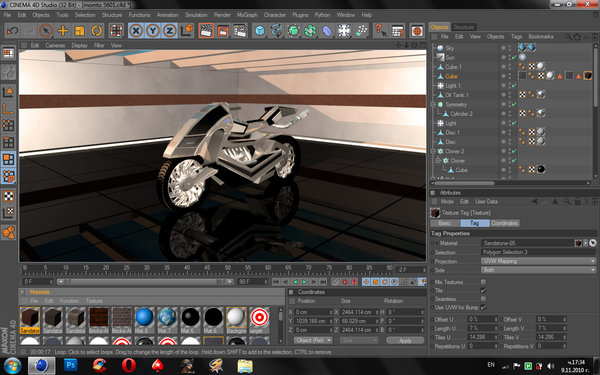The width and height of the screenshot is (600, 375).
Task: Activate the Scale tool
Action: coord(80,31)
